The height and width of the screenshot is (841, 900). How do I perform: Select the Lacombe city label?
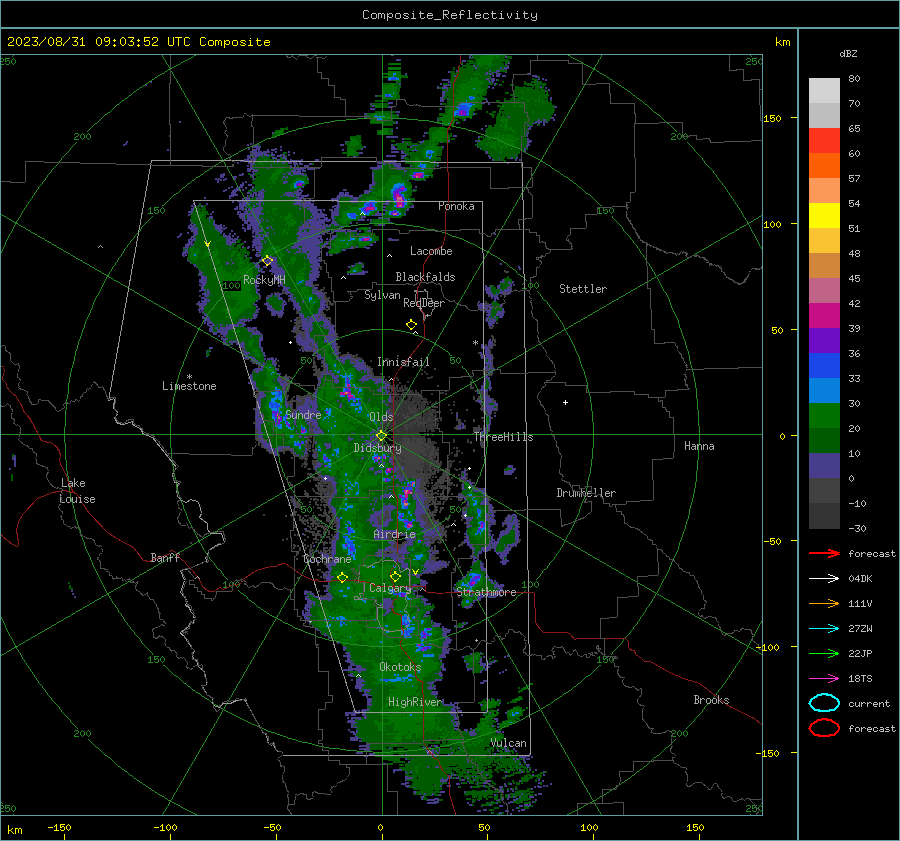[x=431, y=251]
